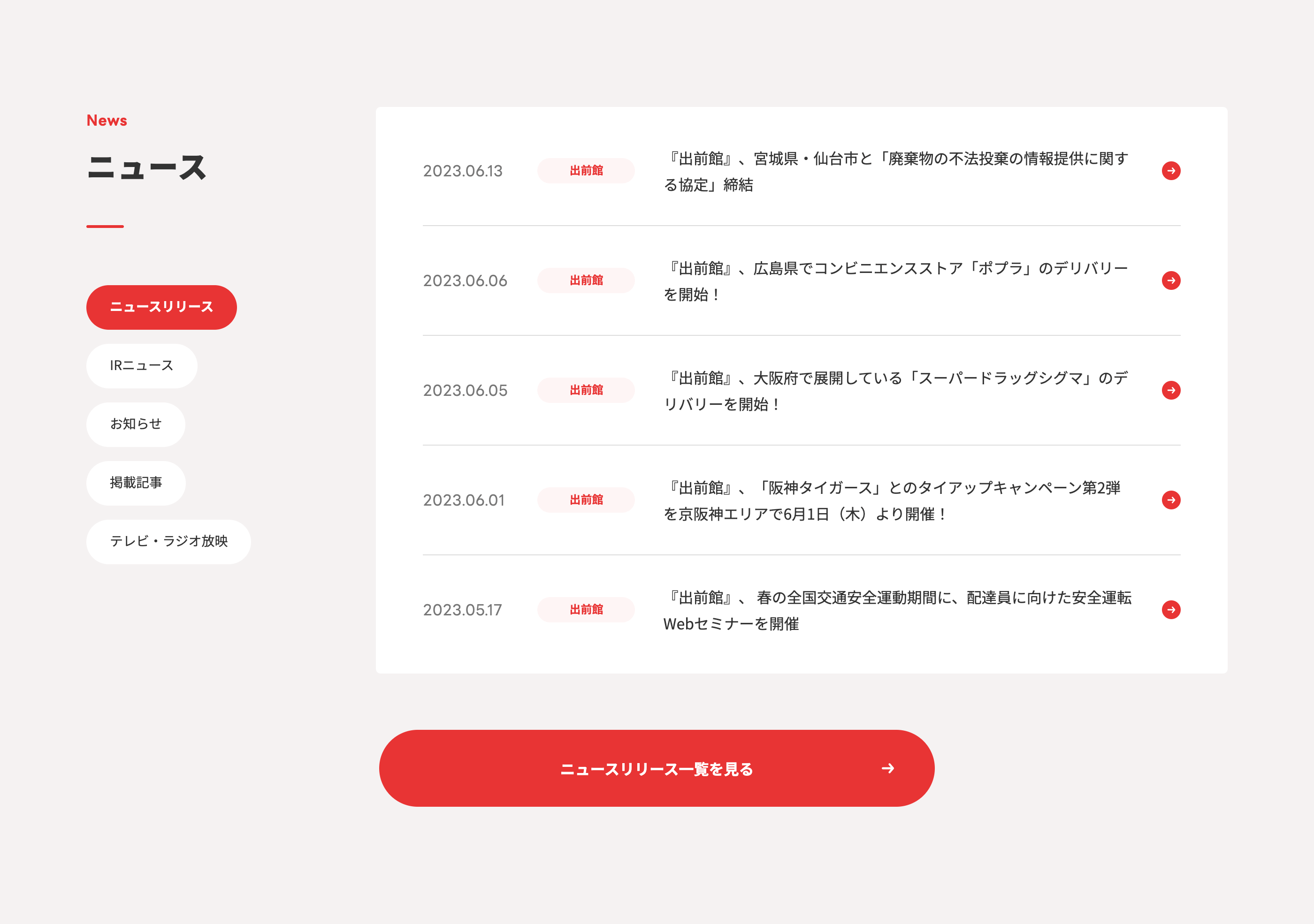Click arrow inside ニュースリリース一覧を見る button
The image size is (1314, 924).
pyautogui.click(x=887, y=768)
